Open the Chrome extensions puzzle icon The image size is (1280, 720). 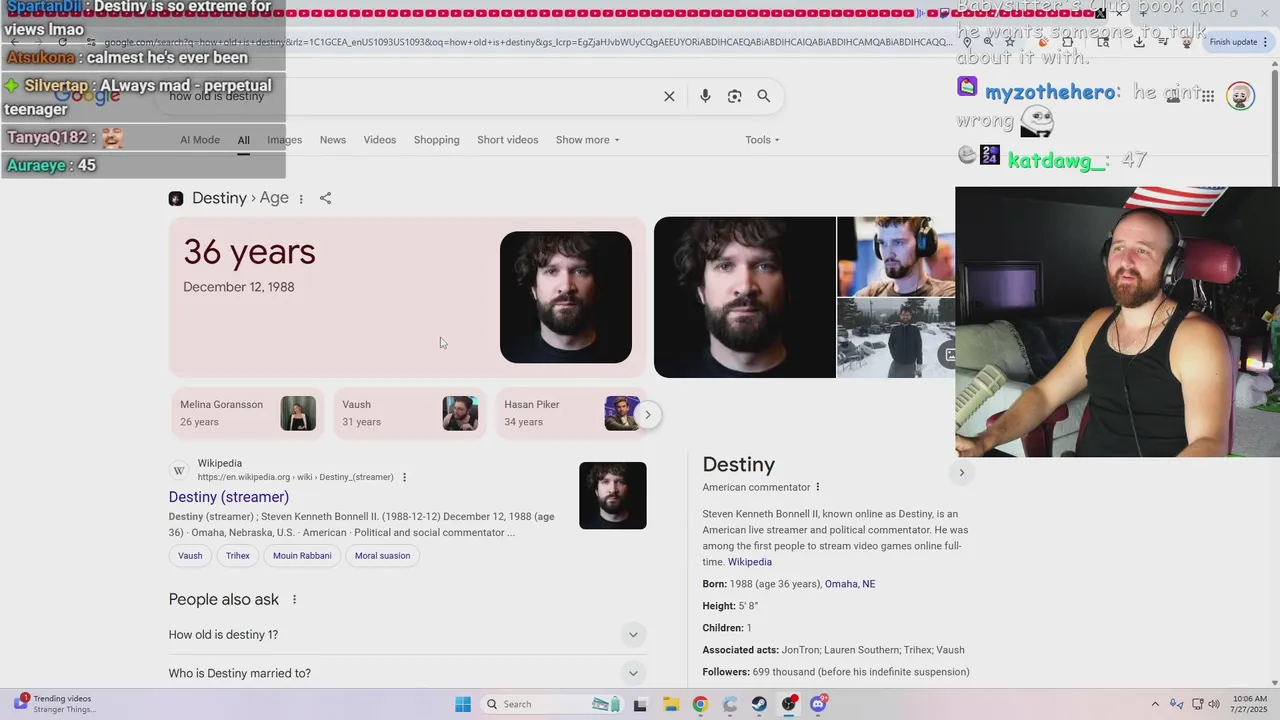(x=1067, y=42)
